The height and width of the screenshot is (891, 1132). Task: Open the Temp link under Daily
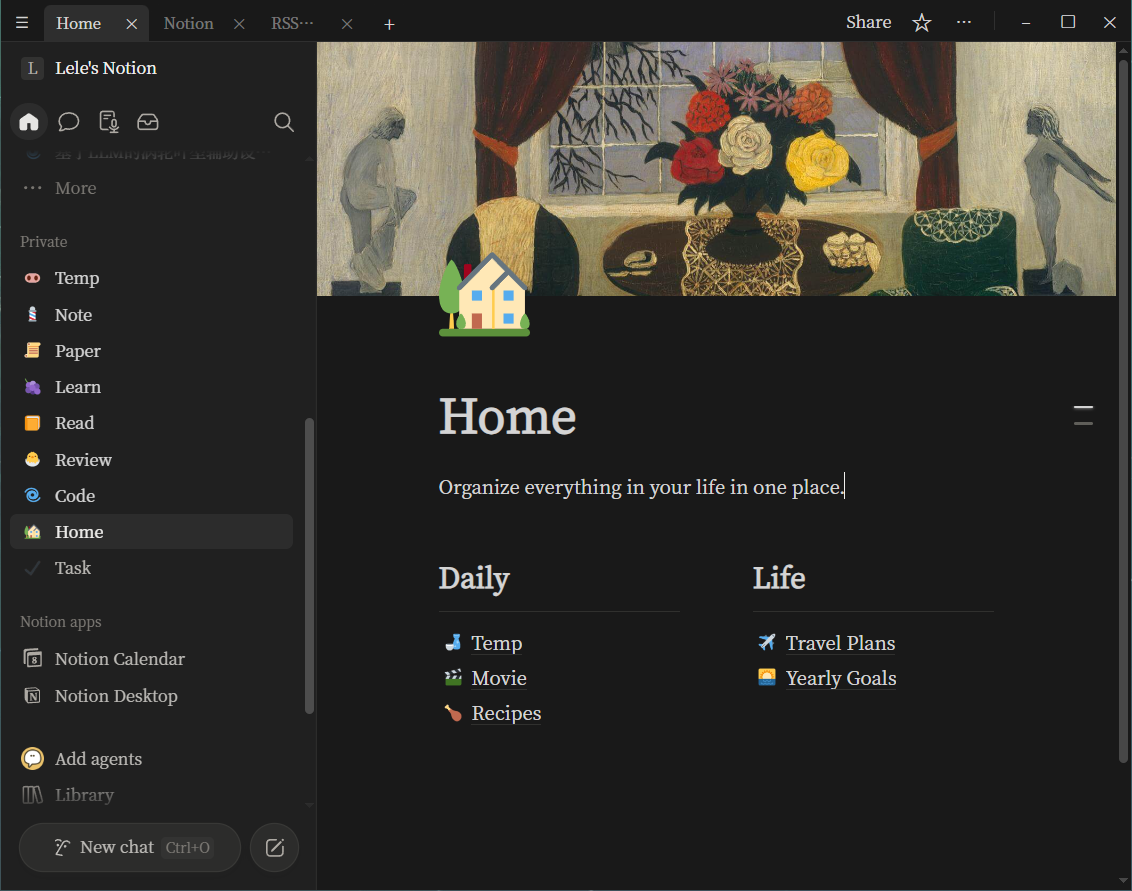coord(497,643)
